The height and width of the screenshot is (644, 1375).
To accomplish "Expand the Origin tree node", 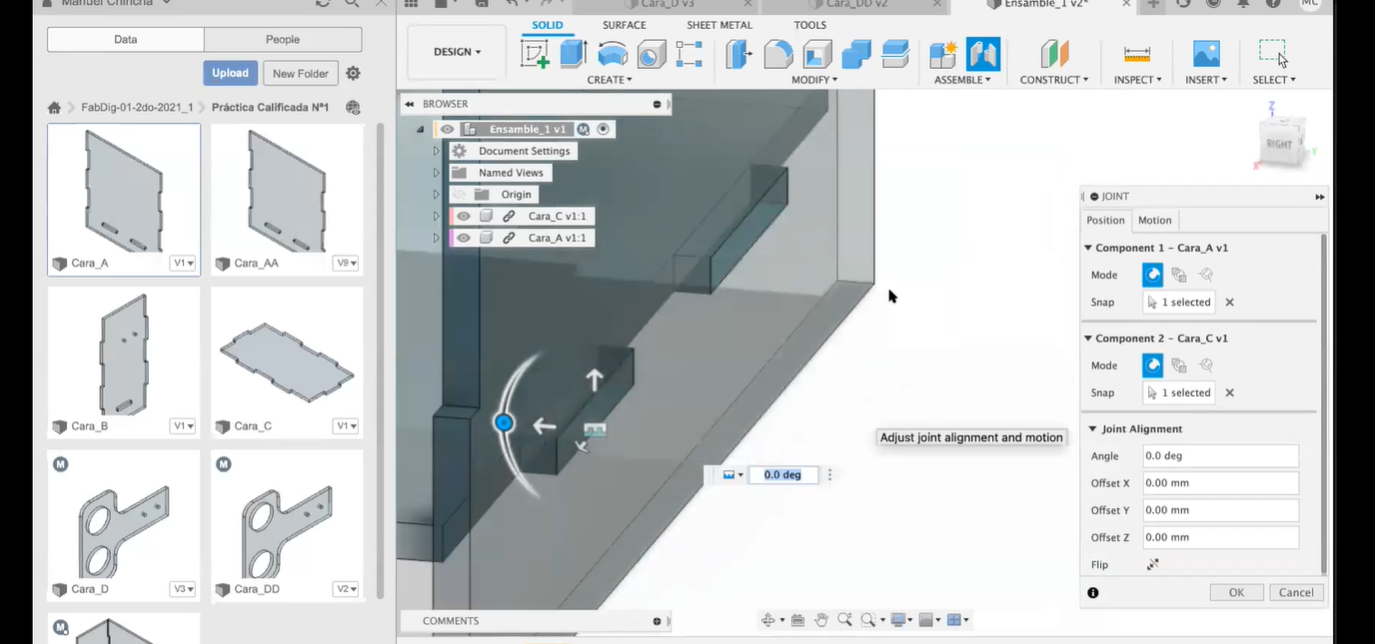I will click(x=436, y=194).
